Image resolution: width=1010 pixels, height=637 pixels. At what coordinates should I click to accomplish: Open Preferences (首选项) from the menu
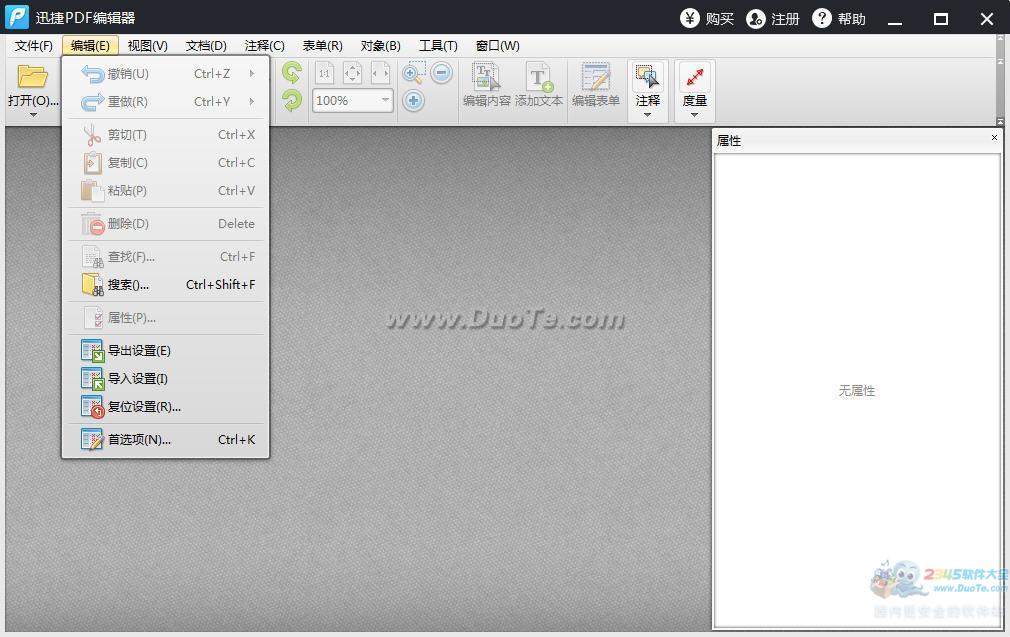(139, 440)
